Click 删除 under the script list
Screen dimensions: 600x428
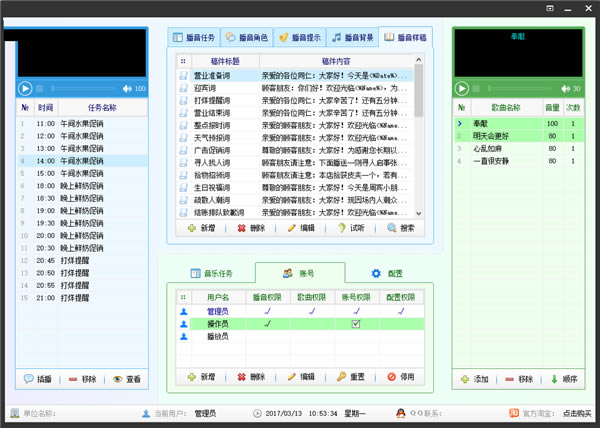(x=251, y=228)
